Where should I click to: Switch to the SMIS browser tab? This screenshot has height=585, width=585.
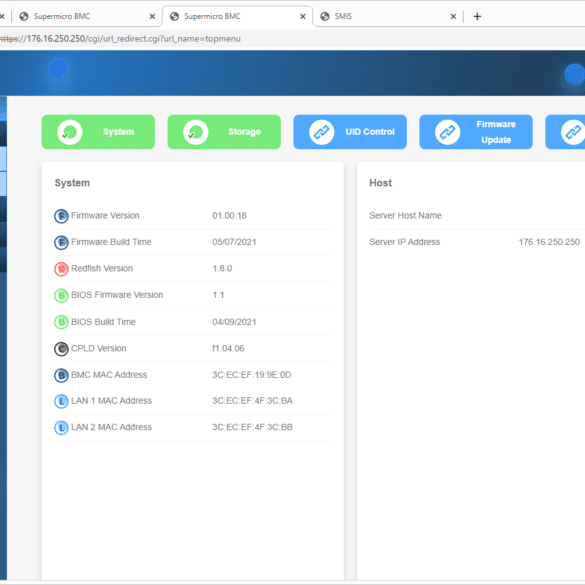(388, 16)
